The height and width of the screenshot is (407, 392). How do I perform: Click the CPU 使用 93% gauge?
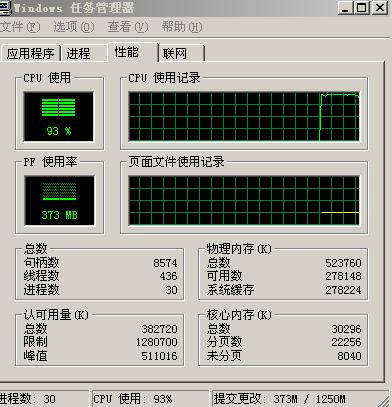(59, 117)
